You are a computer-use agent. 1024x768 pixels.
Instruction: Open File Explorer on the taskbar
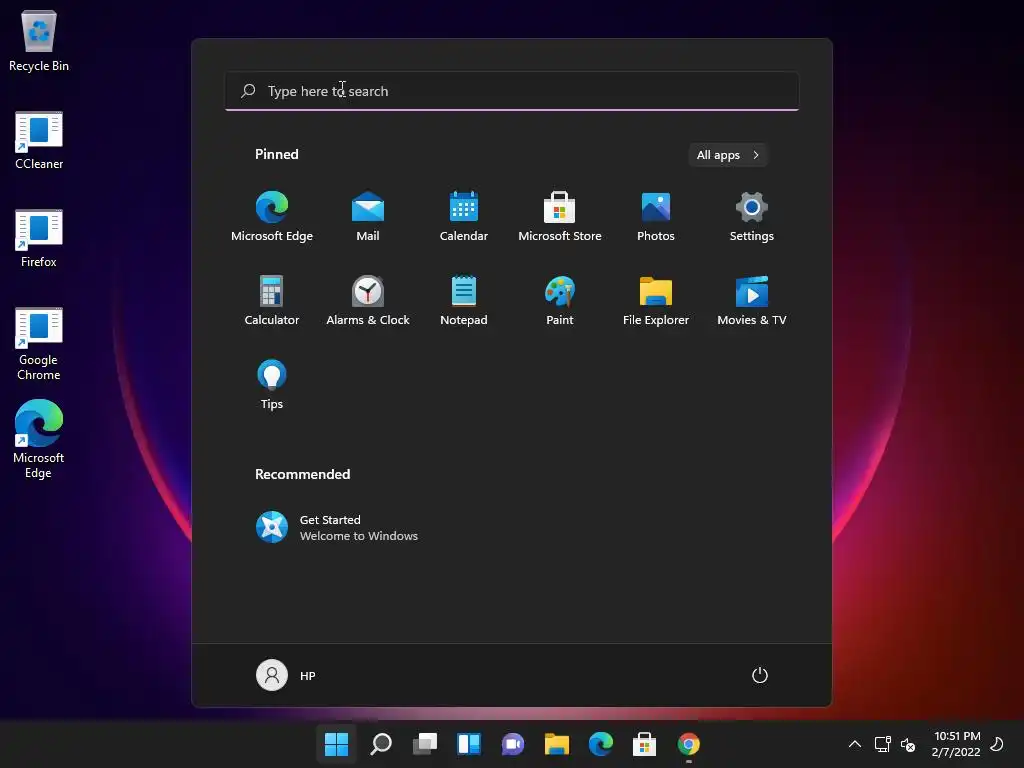coord(557,744)
